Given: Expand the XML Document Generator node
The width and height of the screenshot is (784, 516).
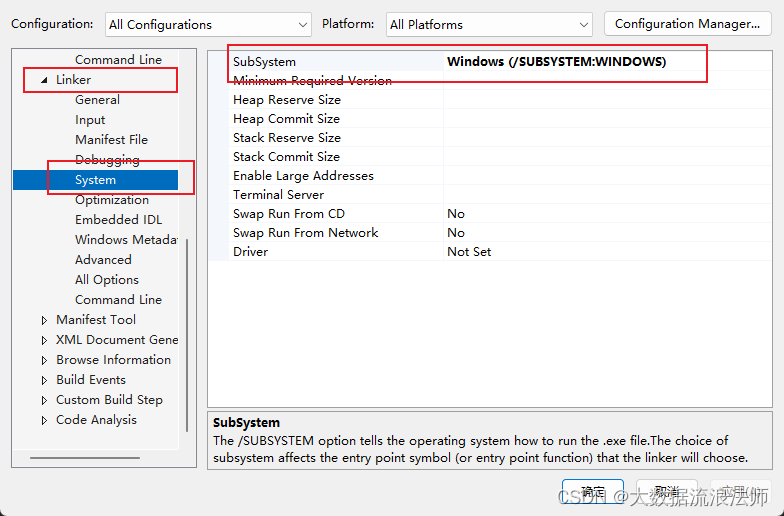Looking at the screenshot, I should pyautogui.click(x=44, y=340).
